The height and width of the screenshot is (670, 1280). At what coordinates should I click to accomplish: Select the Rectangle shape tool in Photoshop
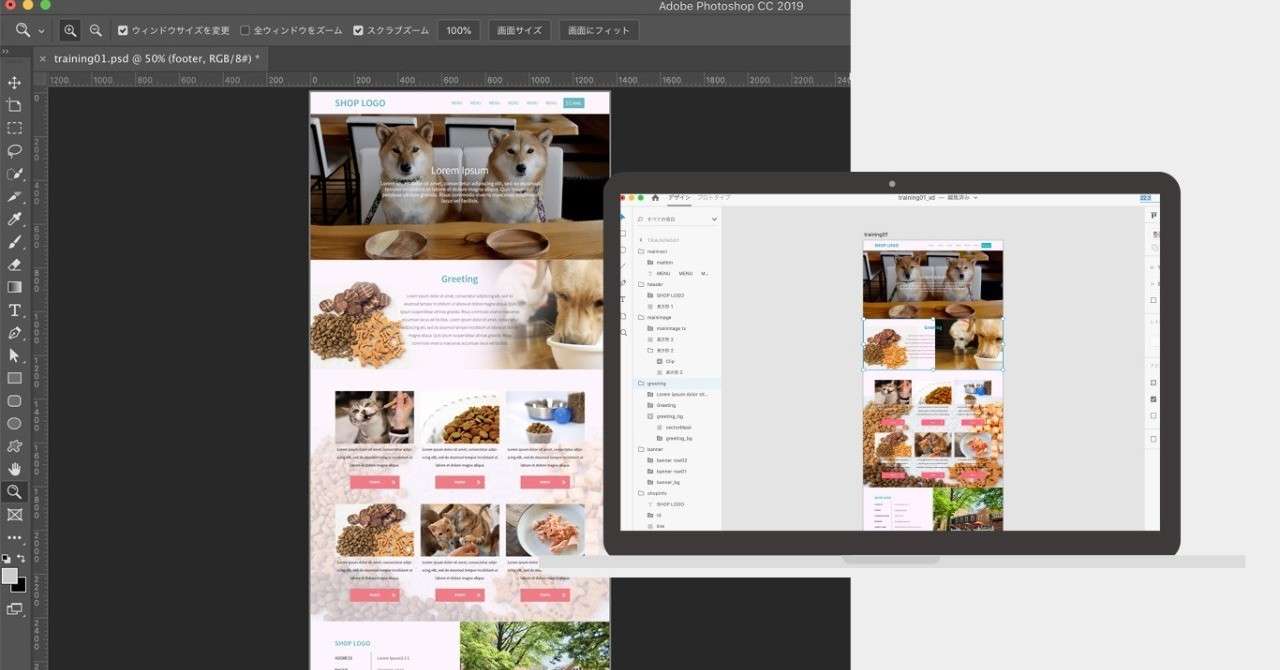pos(14,378)
